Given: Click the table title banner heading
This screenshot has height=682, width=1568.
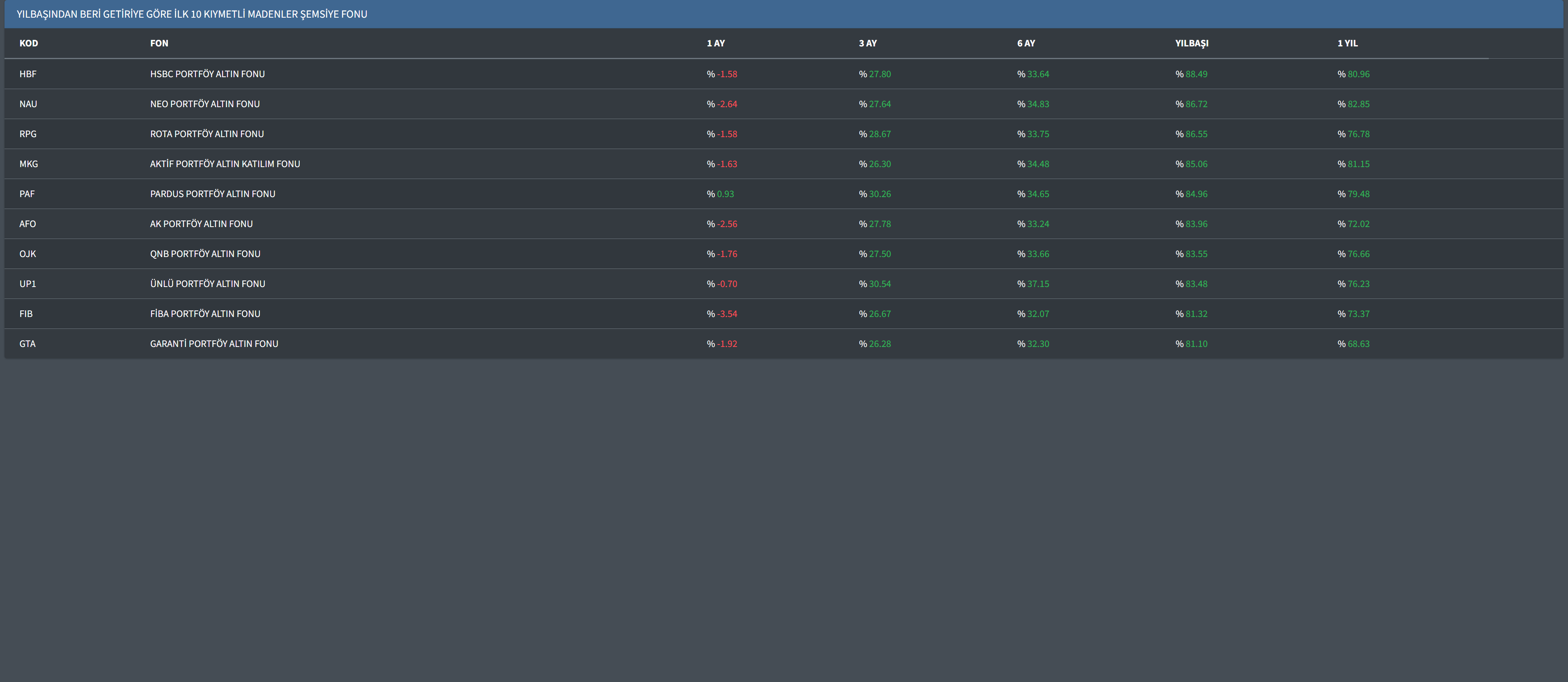Looking at the screenshot, I should point(192,14).
